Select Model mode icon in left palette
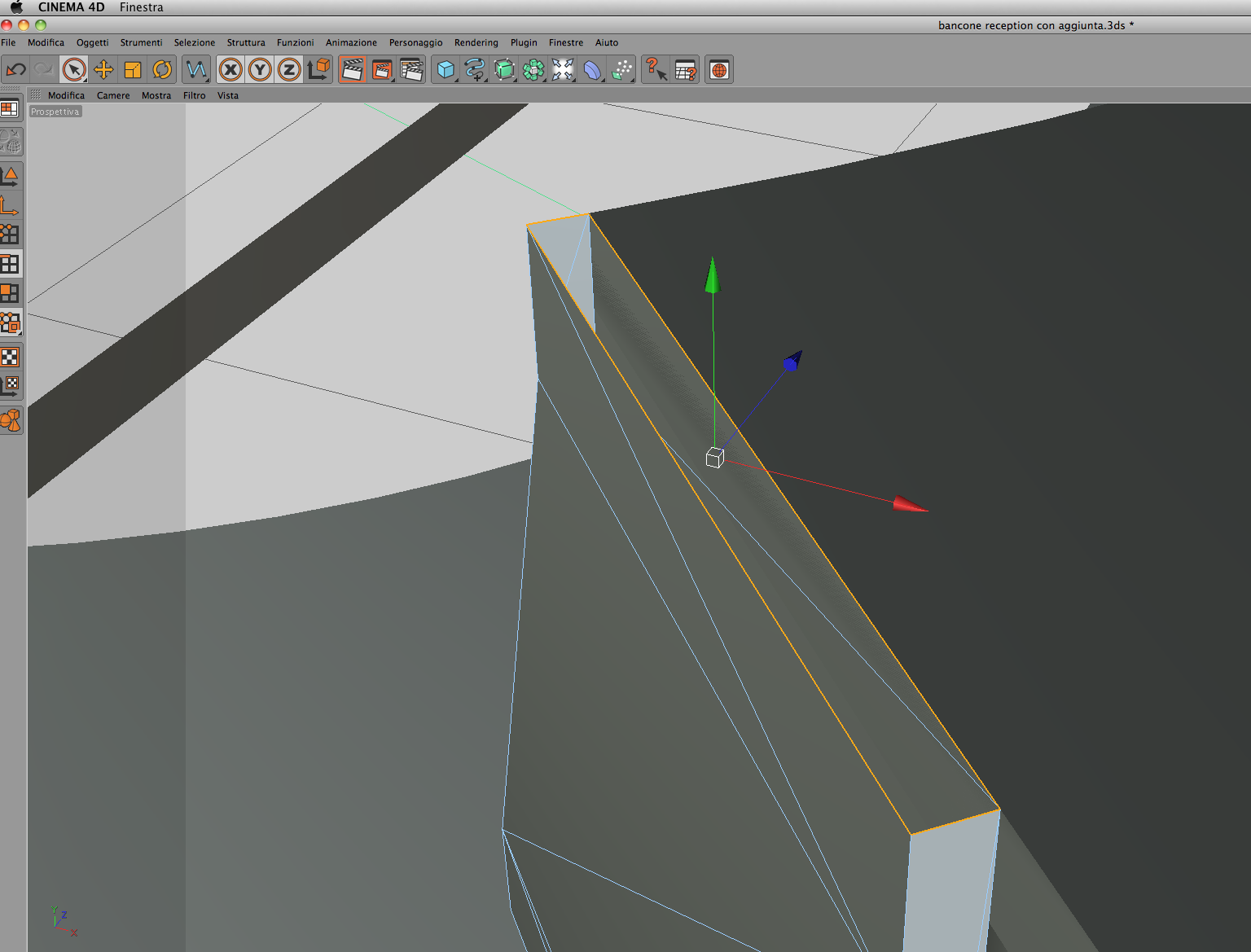This screenshot has width=1251, height=952. (x=10, y=175)
